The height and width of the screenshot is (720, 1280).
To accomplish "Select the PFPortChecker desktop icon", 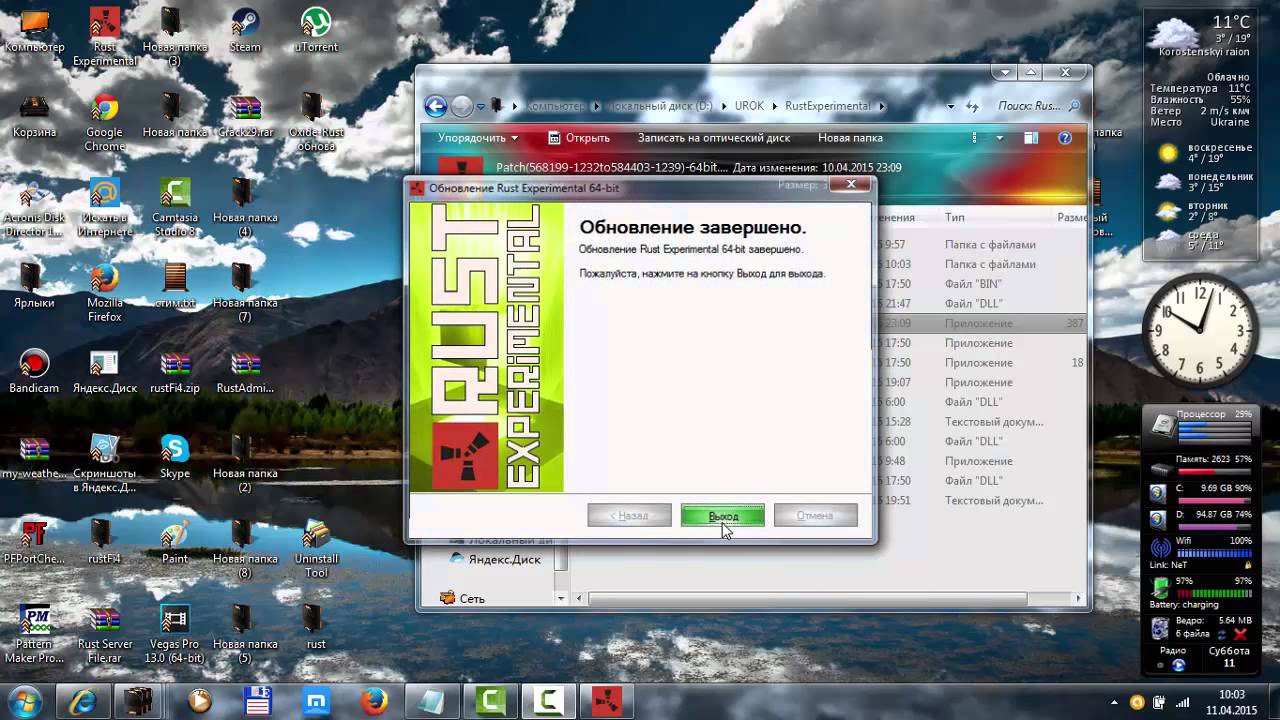I will tap(34, 542).
